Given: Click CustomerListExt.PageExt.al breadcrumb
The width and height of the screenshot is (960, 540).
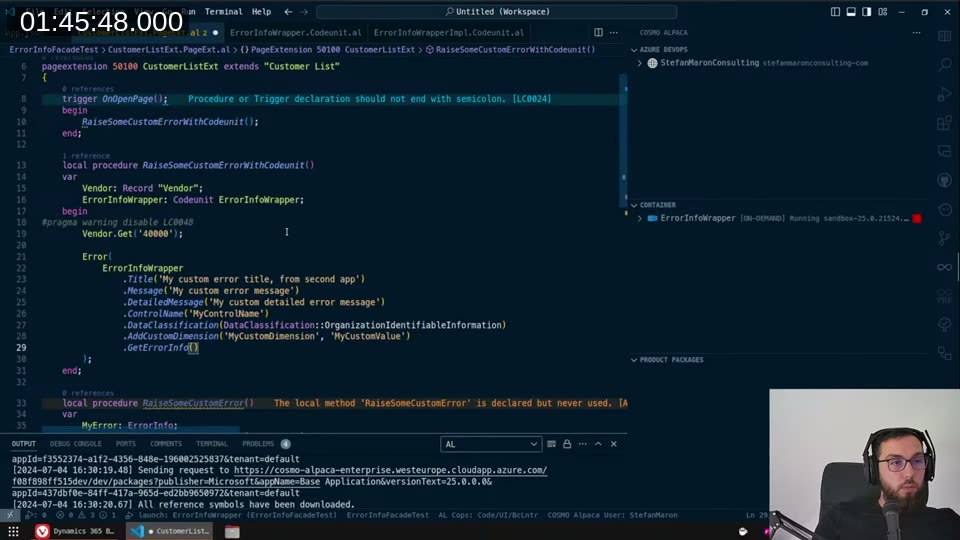Looking at the screenshot, I should (x=169, y=50).
